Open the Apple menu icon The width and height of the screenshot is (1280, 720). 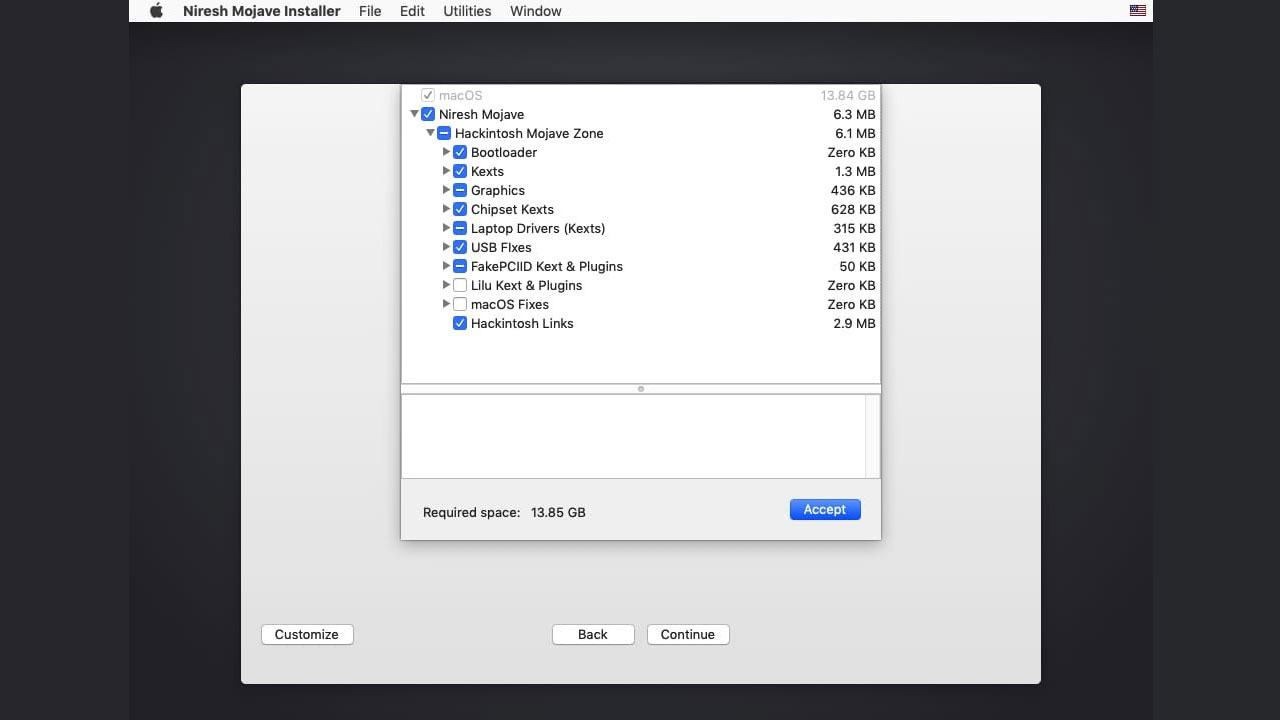[156, 11]
